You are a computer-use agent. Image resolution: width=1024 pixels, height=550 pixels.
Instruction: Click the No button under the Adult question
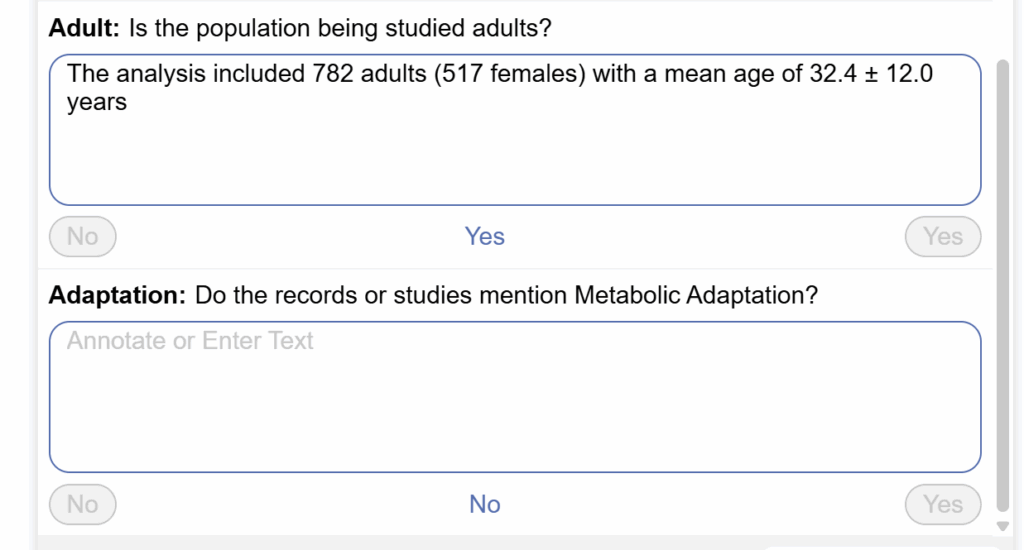pyautogui.click(x=82, y=237)
